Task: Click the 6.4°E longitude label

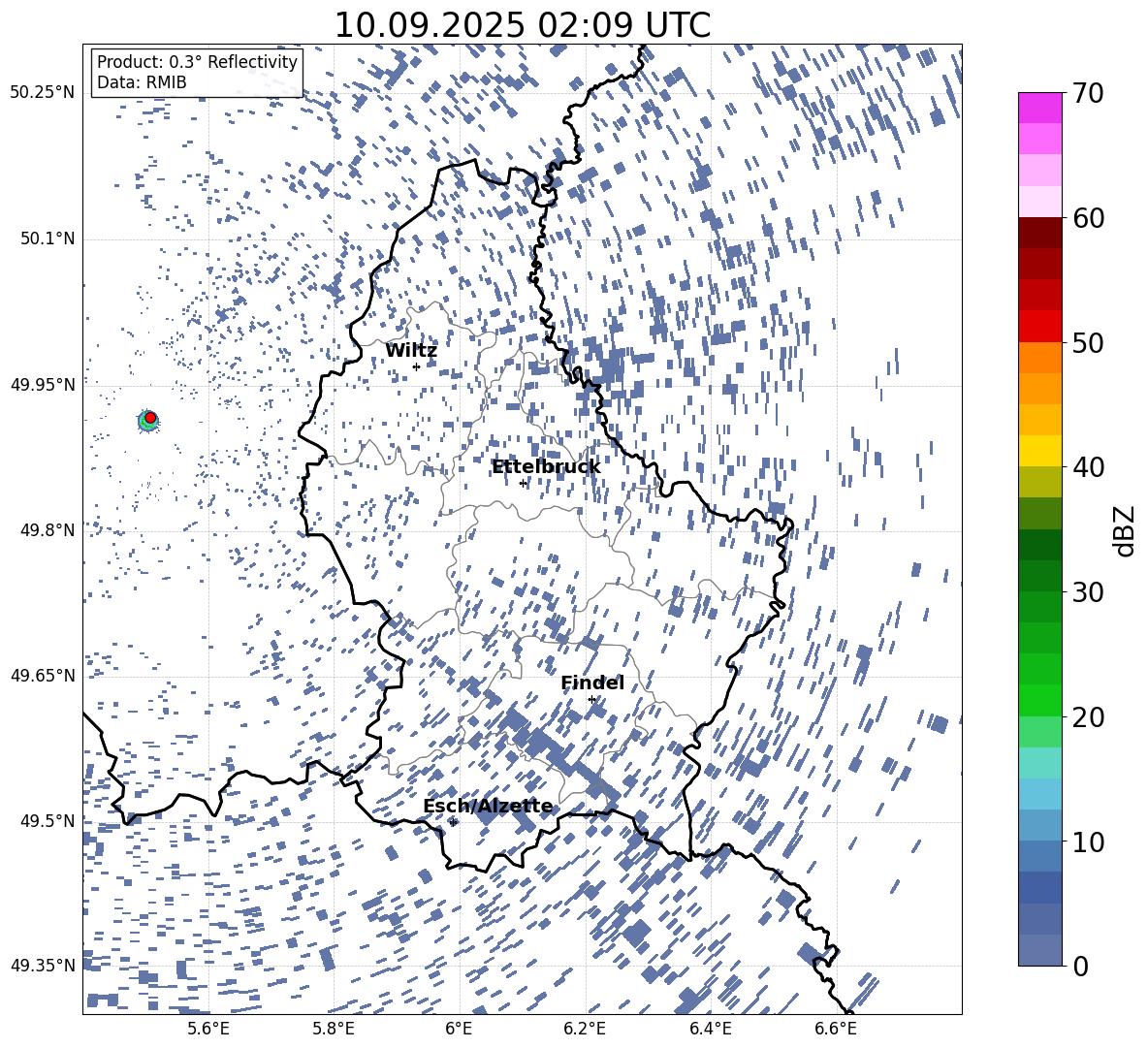Action: click(x=711, y=1029)
